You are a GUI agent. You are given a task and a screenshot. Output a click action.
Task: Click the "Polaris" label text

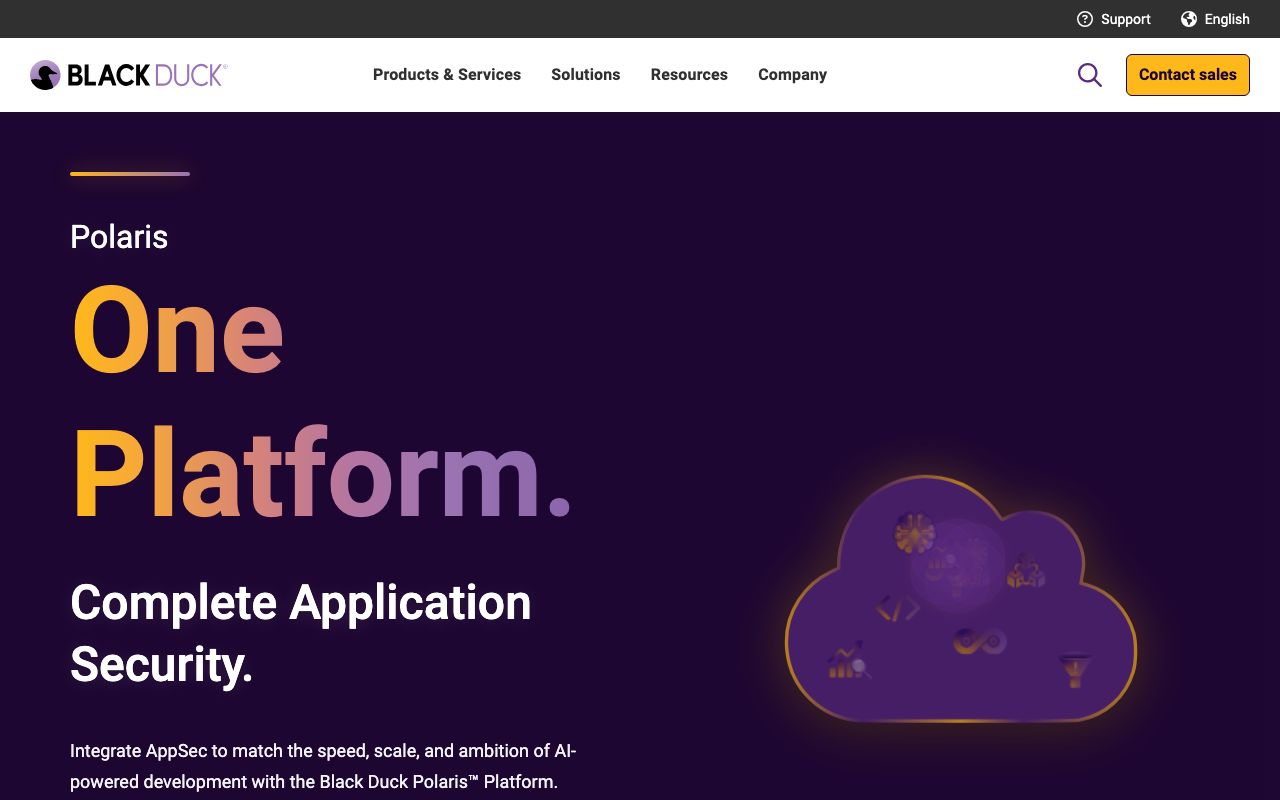point(119,237)
